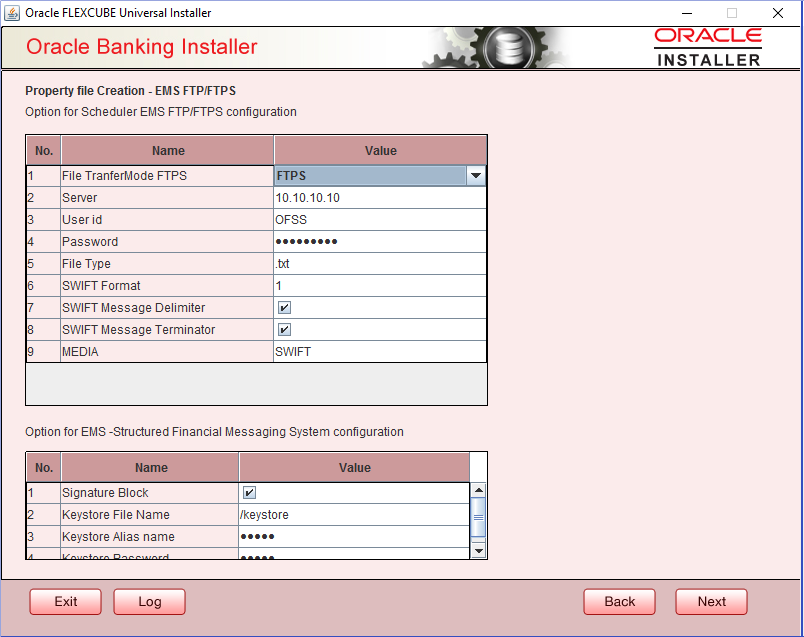
Task: Click the Exit button
Action: tap(66, 602)
